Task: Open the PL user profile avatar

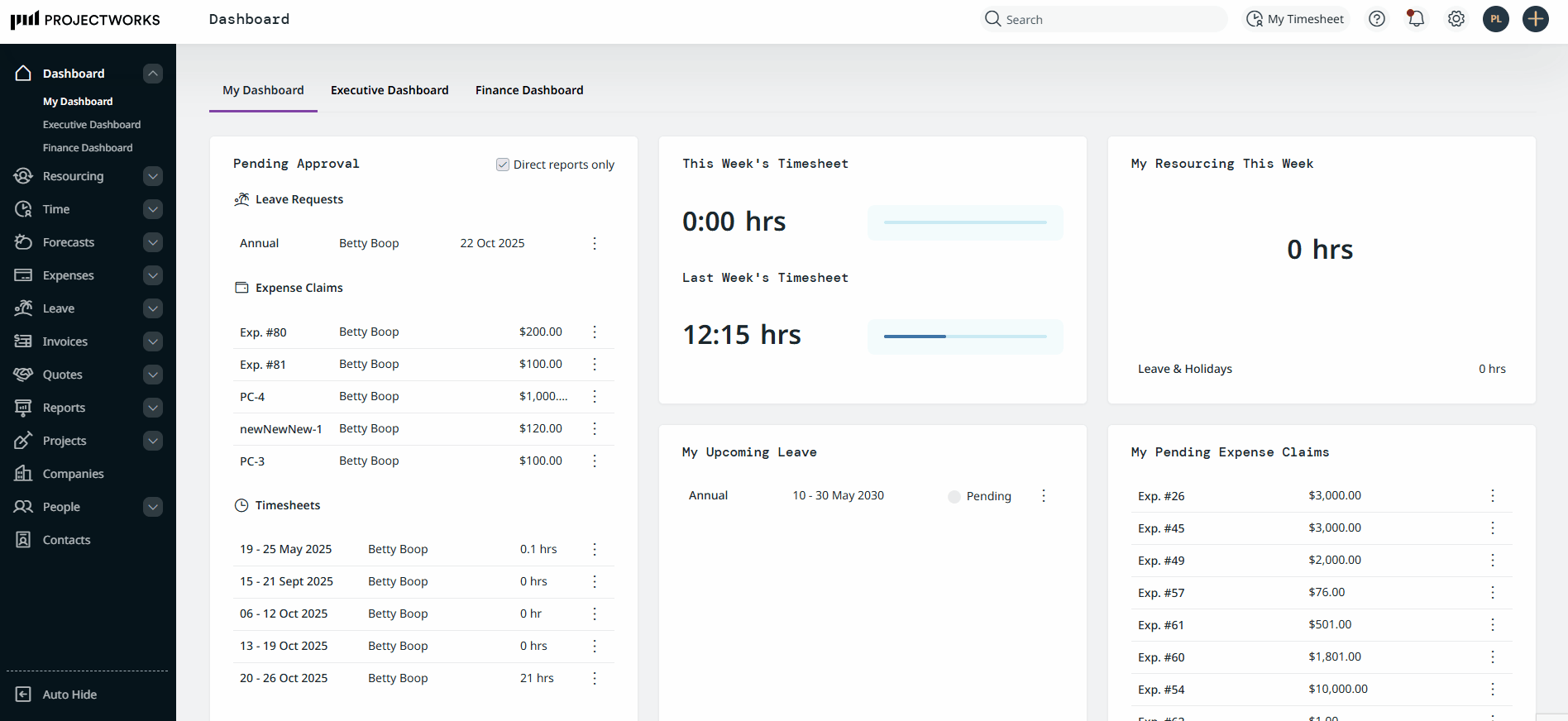Action: 1496,19
